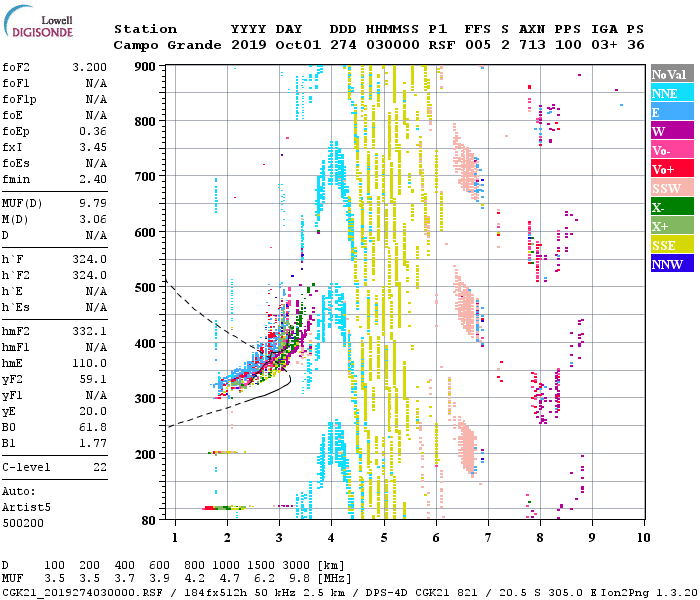Click the 500 km height axis label
The width and height of the screenshot is (700, 600).
145,287
